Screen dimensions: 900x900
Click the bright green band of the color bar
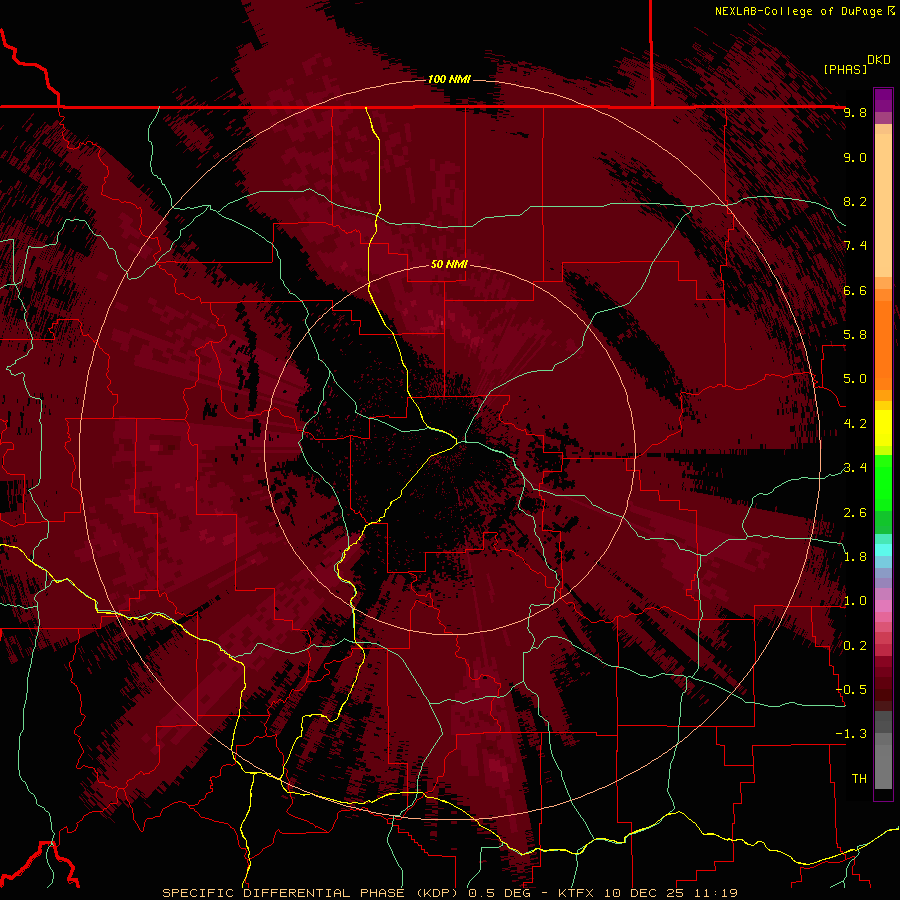883,482
